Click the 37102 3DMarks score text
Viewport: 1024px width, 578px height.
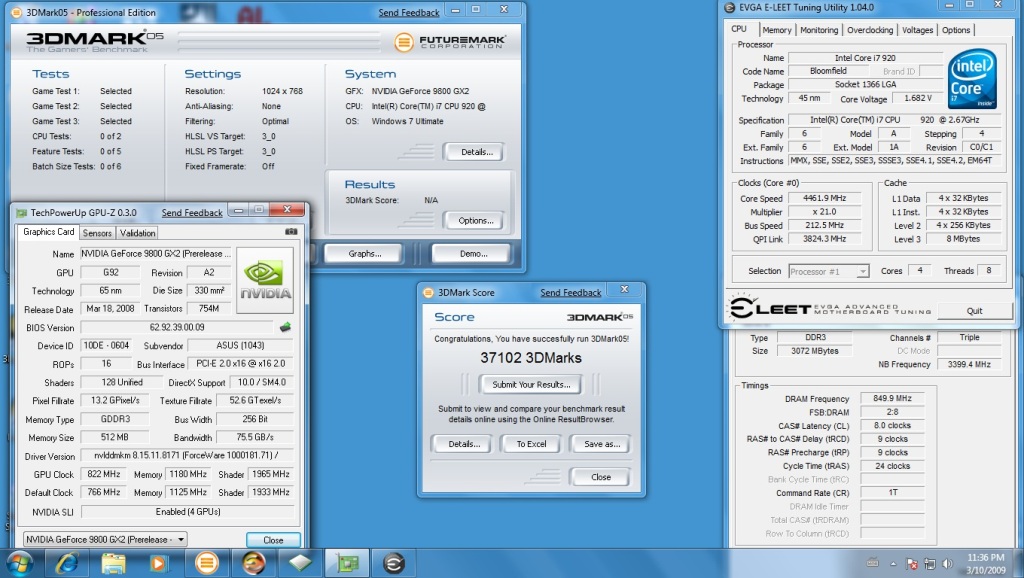[530, 358]
